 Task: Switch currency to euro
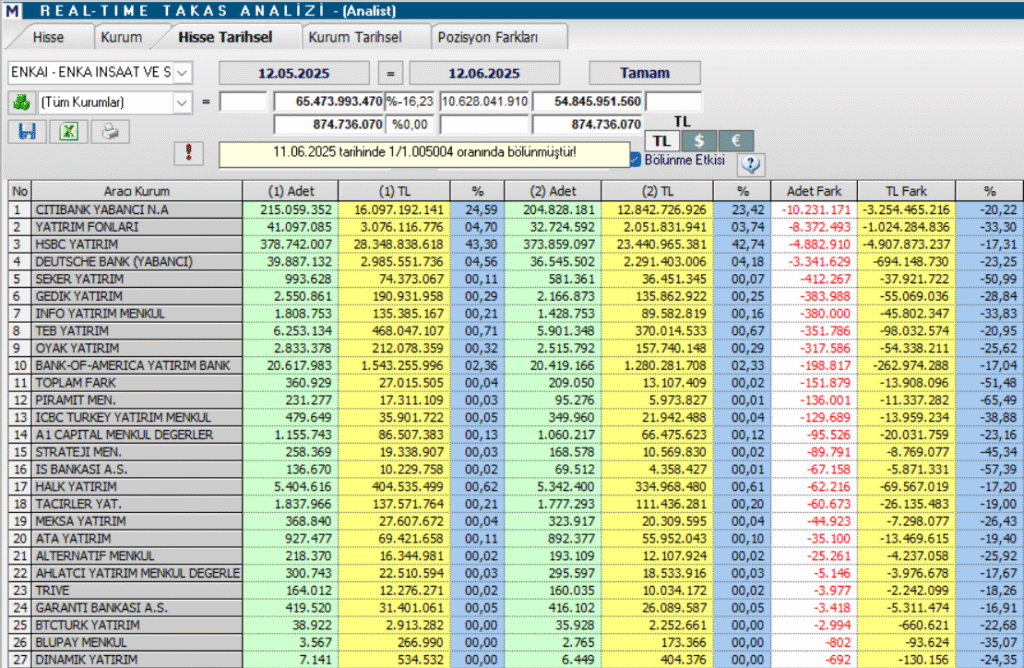point(736,141)
